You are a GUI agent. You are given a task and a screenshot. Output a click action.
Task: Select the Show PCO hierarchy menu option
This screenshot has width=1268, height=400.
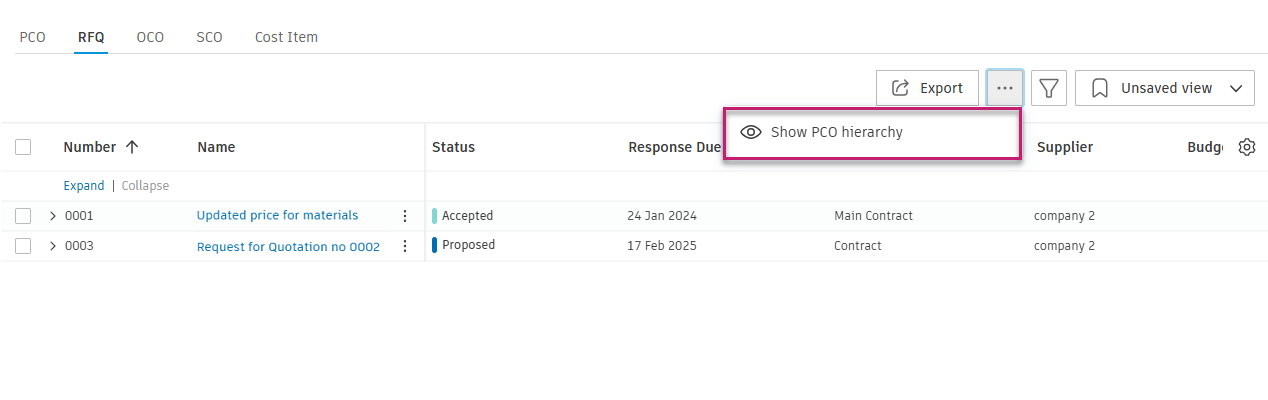pyautogui.click(x=836, y=132)
